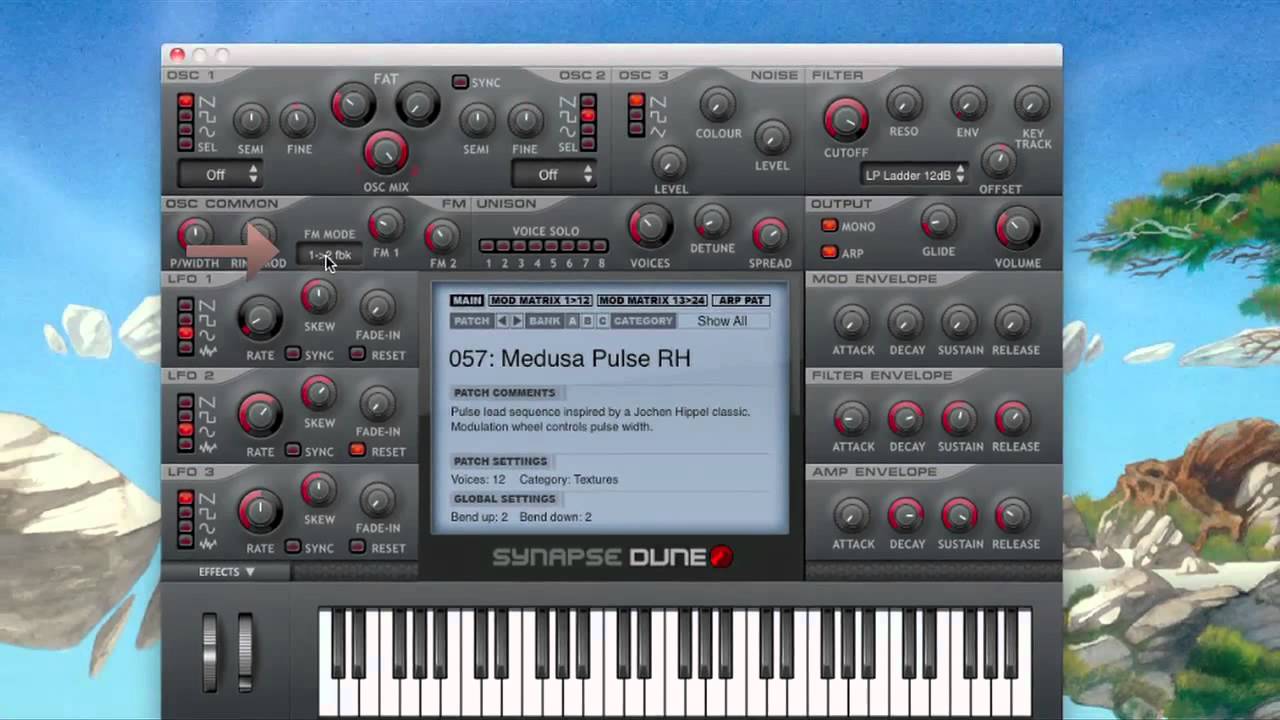Go to previous patch with left arrow

(503, 321)
